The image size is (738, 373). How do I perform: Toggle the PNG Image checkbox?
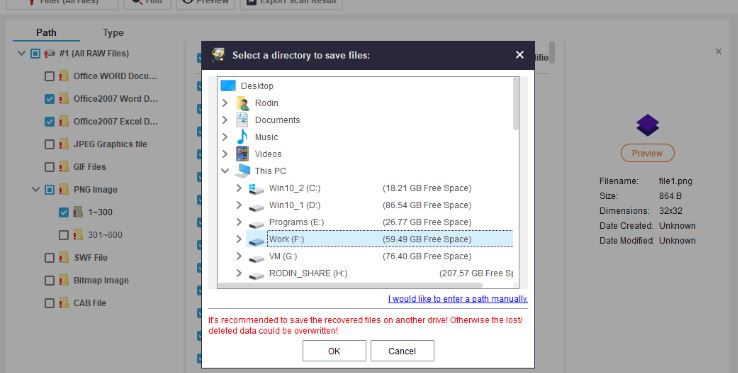point(49,189)
